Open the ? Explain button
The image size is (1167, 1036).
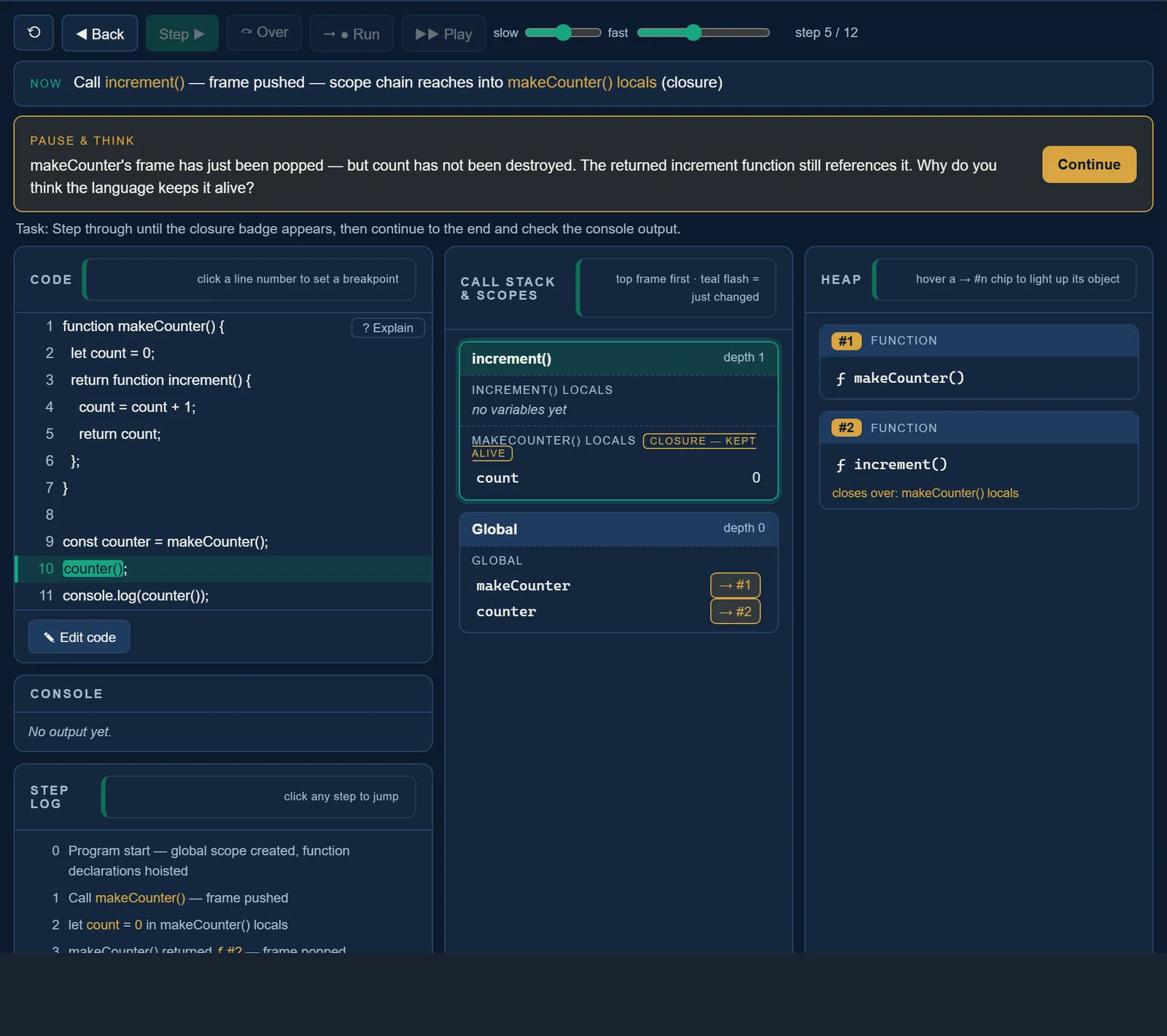pyautogui.click(x=388, y=328)
